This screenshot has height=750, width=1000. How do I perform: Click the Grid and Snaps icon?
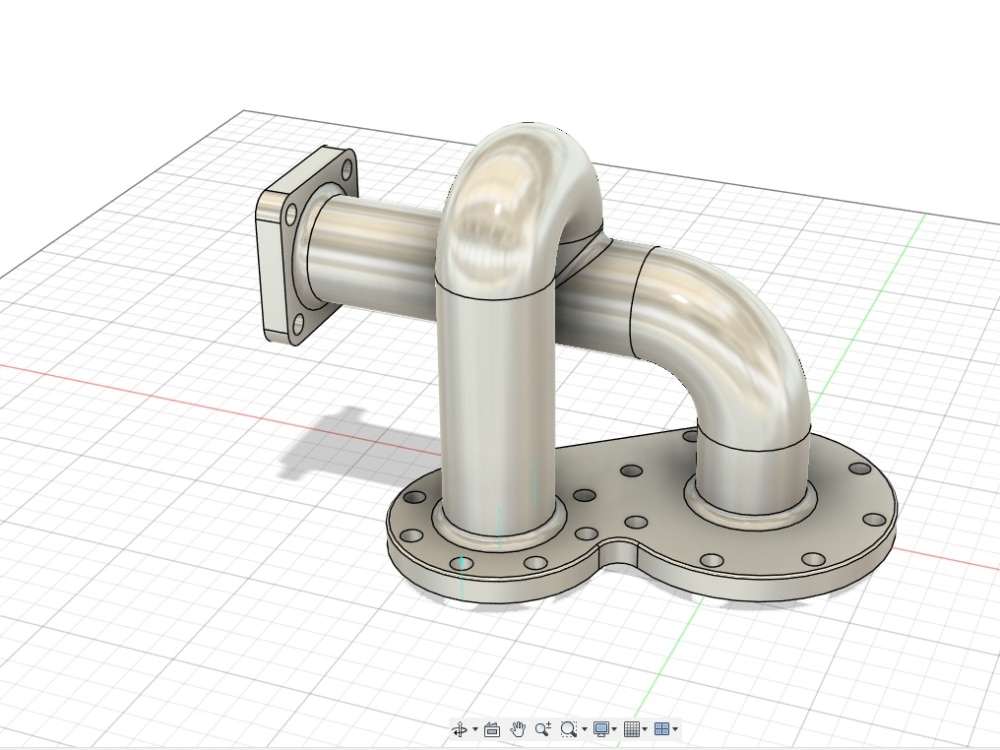click(x=631, y=729)
